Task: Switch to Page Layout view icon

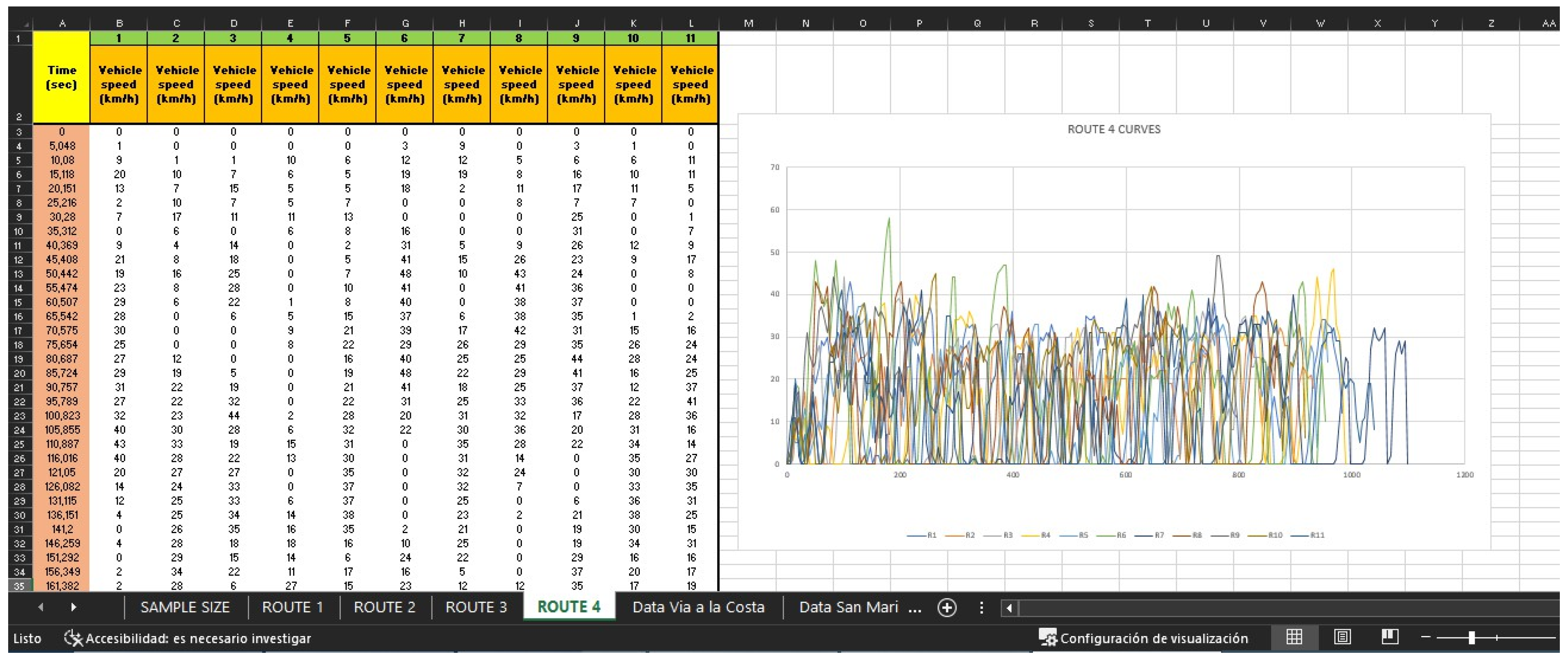Action: click(1342, 637)
